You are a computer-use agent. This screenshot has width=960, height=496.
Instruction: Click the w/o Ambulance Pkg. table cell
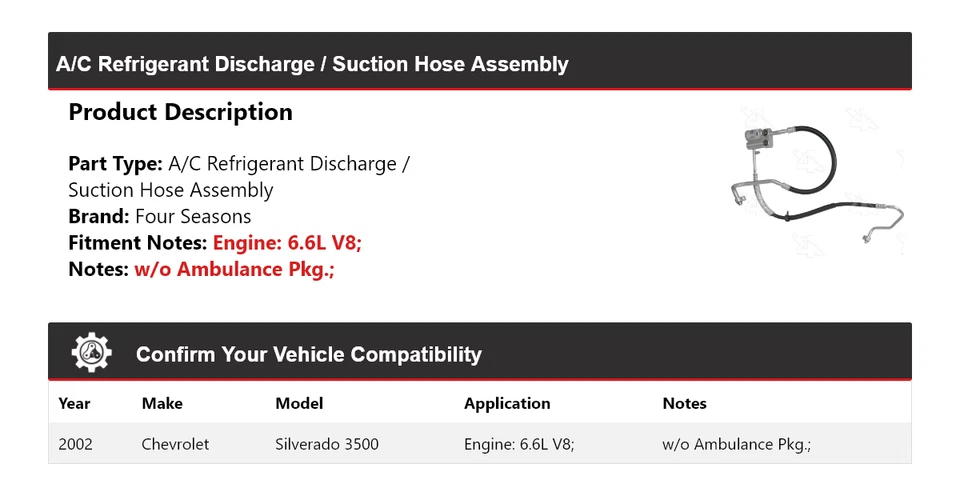736,444
